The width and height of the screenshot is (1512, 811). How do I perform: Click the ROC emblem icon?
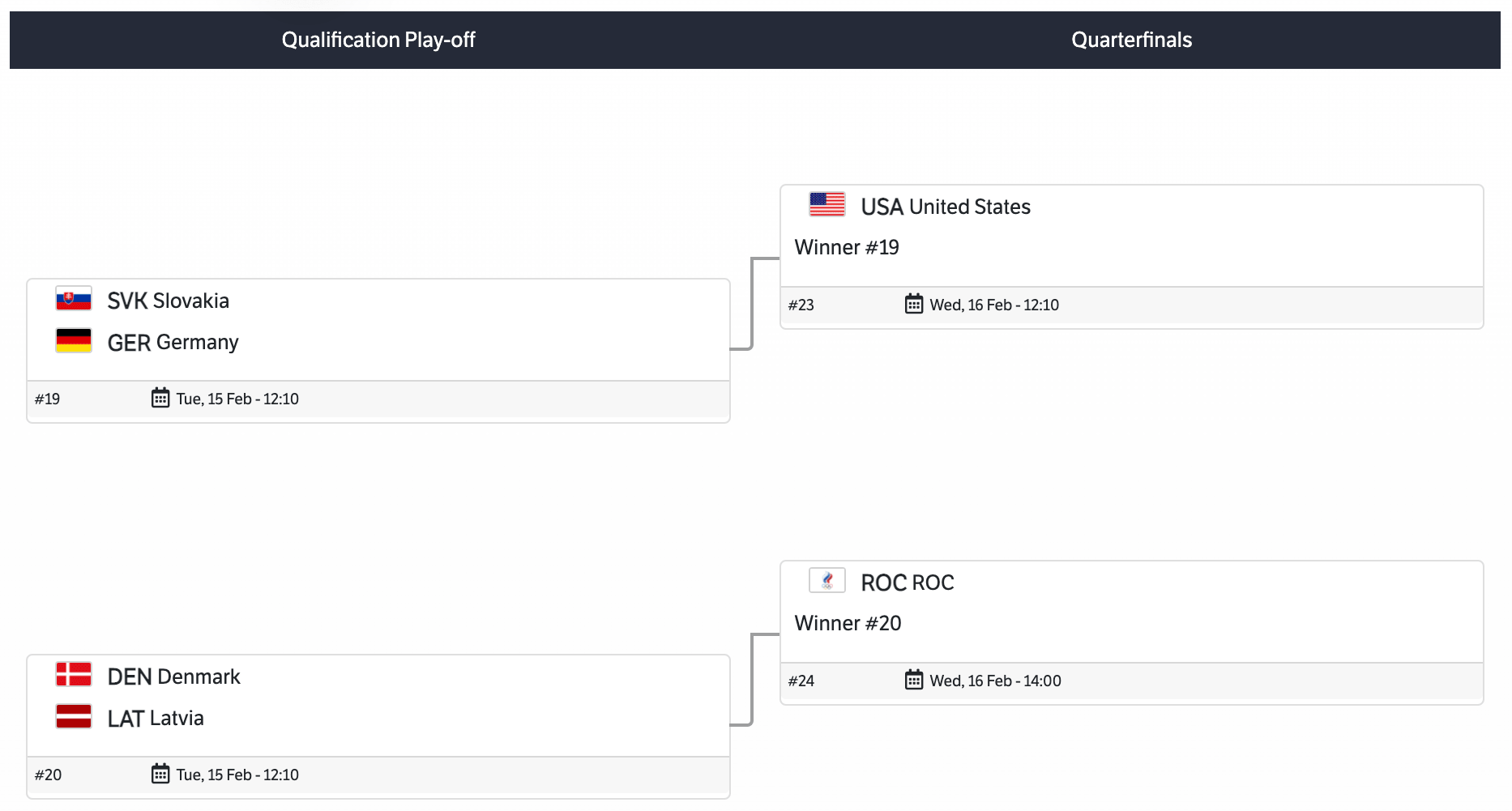(x=827, y=581)
